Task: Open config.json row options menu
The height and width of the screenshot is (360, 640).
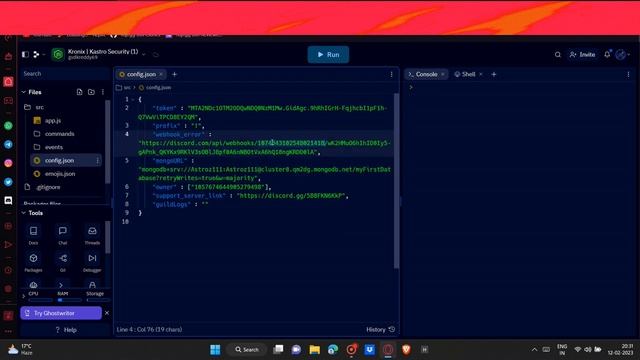Action: click(x=97, y=160)
